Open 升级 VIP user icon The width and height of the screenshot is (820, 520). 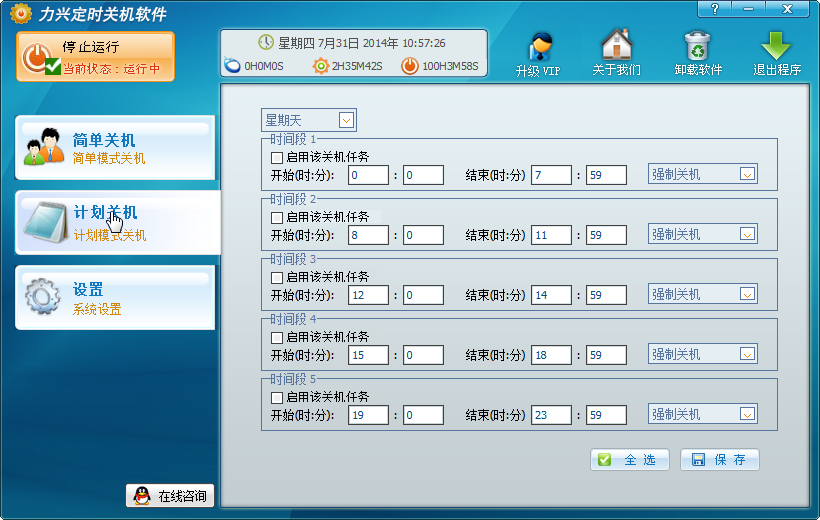[x=539, y=47]
